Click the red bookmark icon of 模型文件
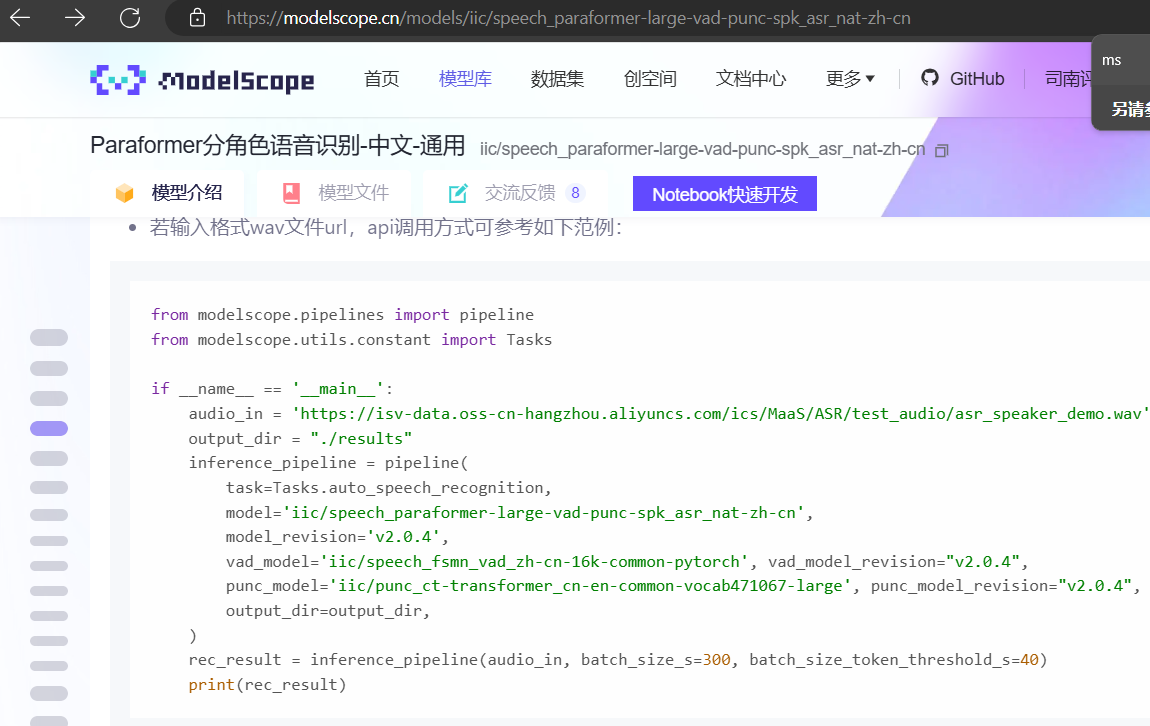The image size is (1150, 726). (291, 193)
